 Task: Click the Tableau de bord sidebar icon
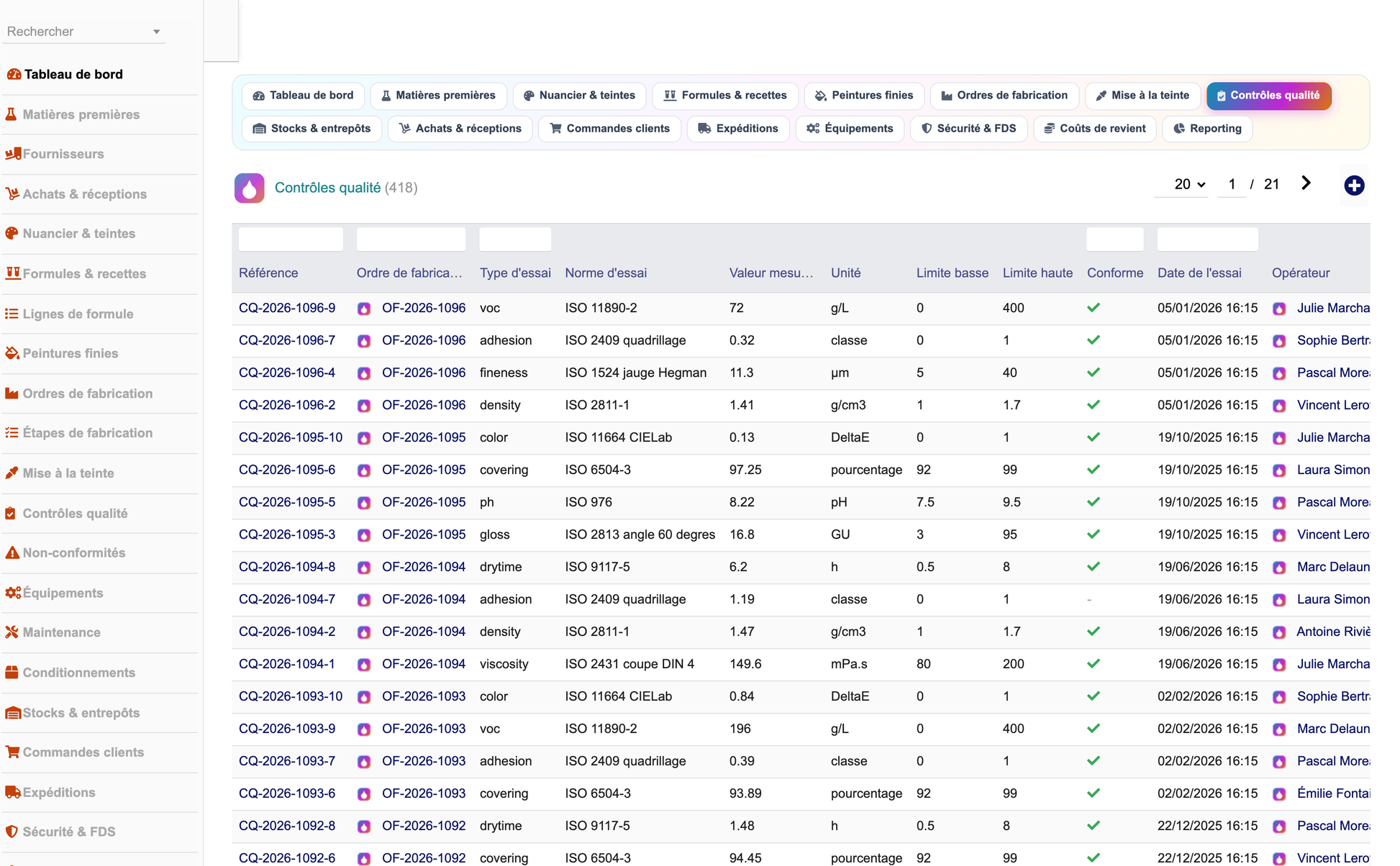pos(14,74)
